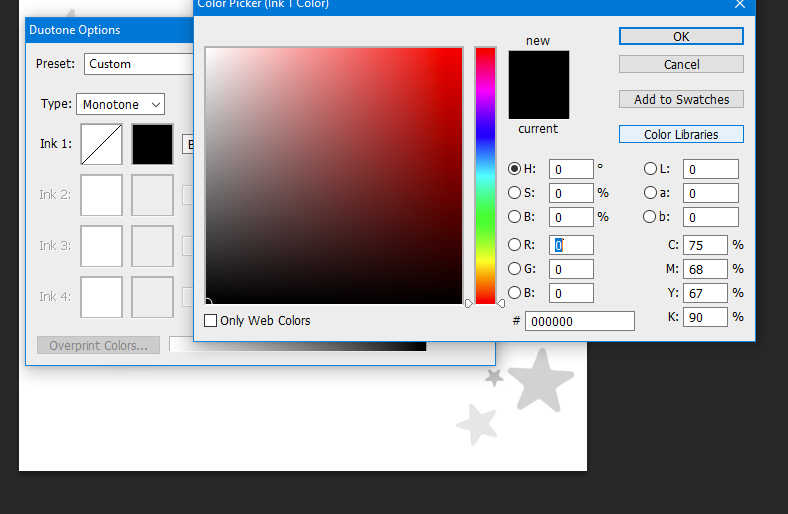Click the Ink 1 black color swatch
Screen dimensions: 788x514
pos(152,144)
